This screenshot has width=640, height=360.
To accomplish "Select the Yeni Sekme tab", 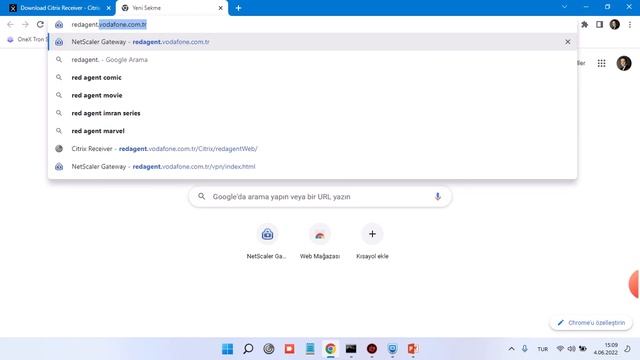I will coord(171,8).
